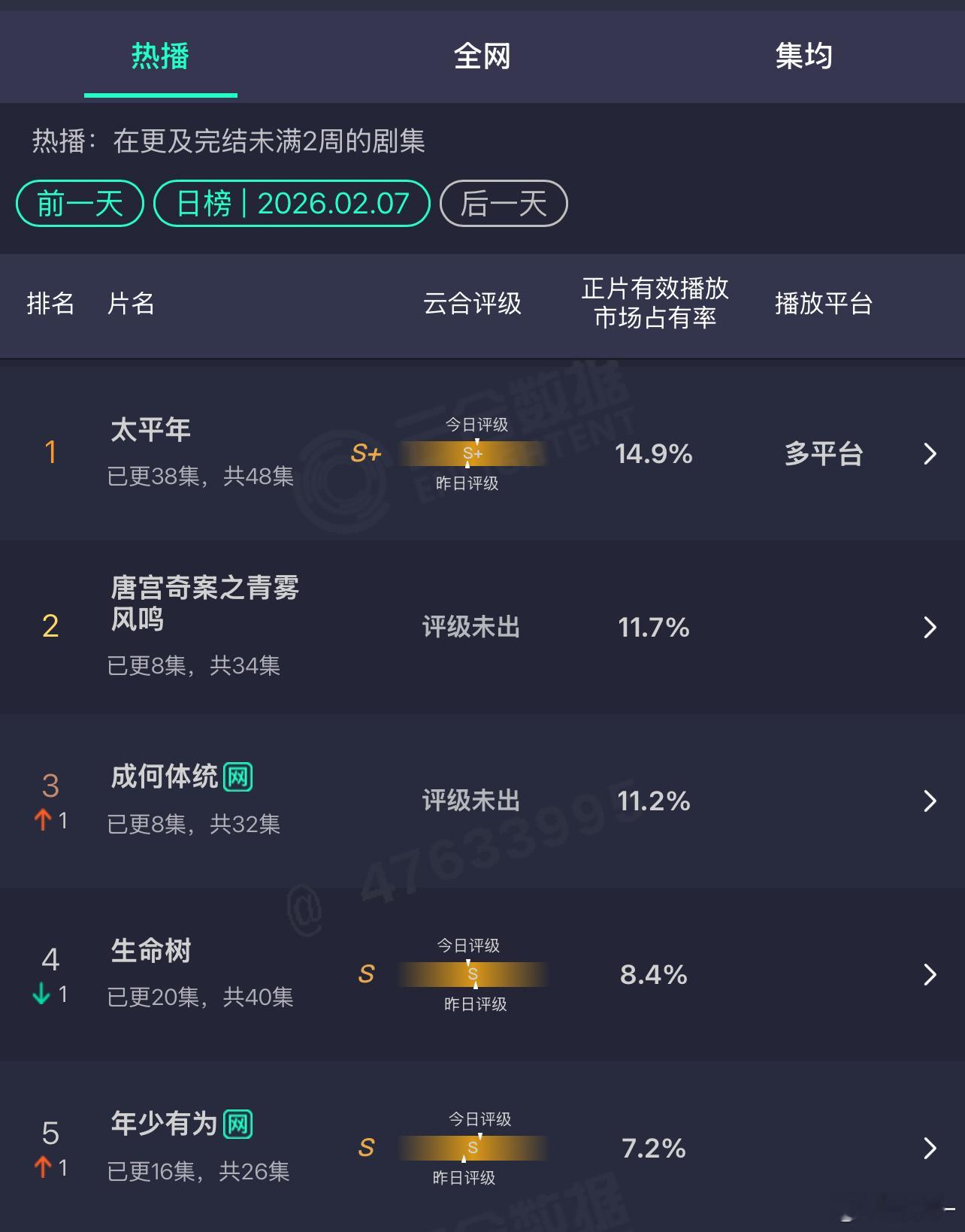
Task: Expand details arrow for 太平年
Action: tap(930, 453)
